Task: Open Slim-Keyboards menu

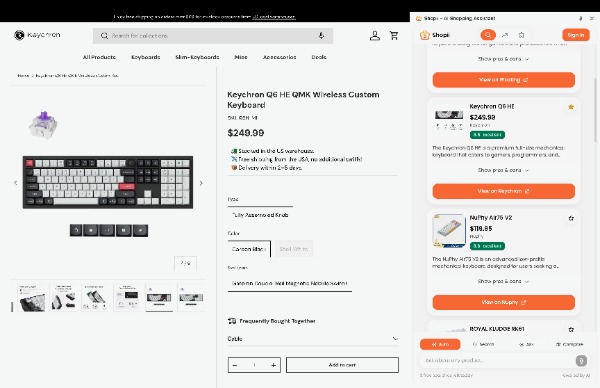Action: (x=197, y=57)
